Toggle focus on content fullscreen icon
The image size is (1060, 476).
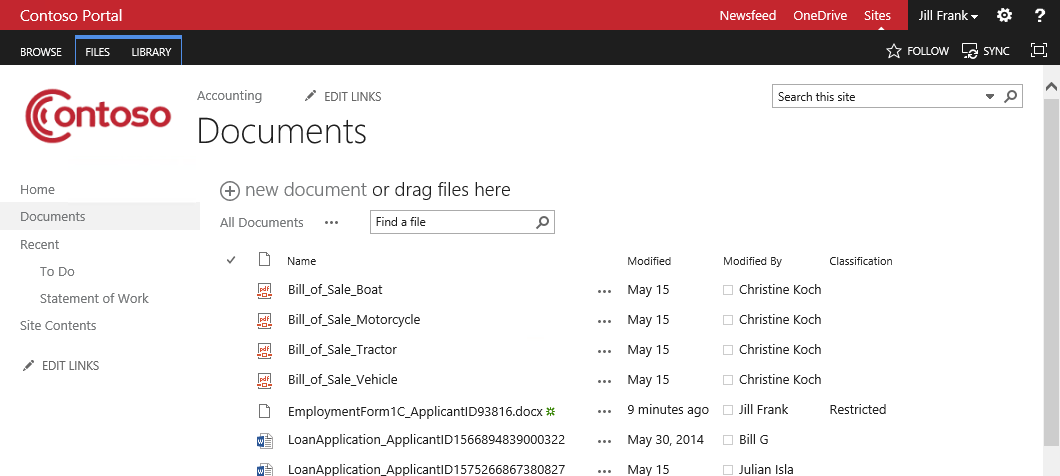click(1038, 50)
